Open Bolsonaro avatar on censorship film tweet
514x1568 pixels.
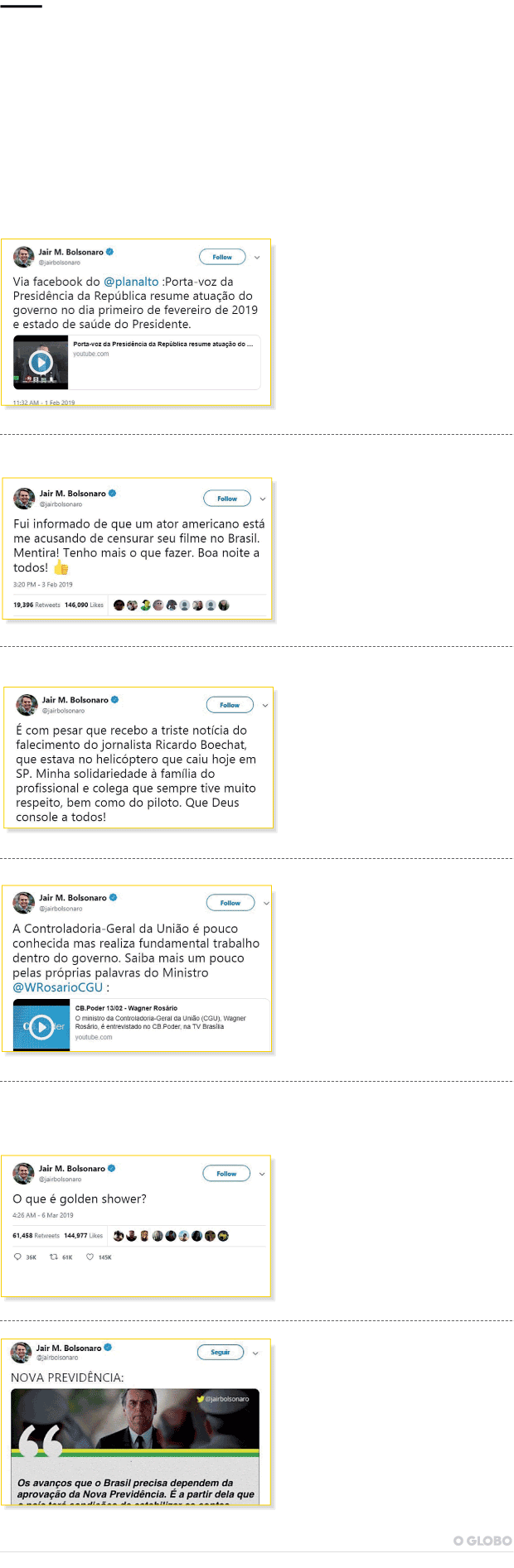point(24,498)
